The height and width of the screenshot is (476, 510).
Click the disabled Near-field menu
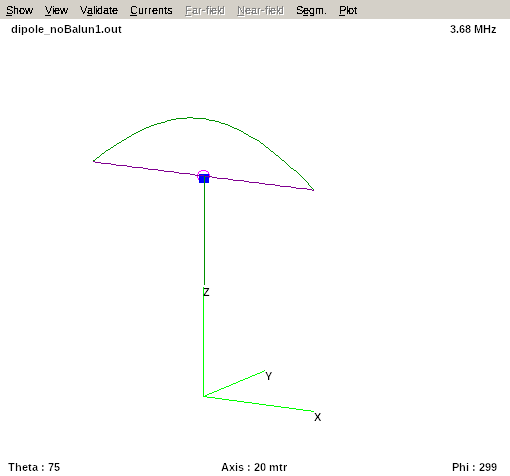pos(260,10)
